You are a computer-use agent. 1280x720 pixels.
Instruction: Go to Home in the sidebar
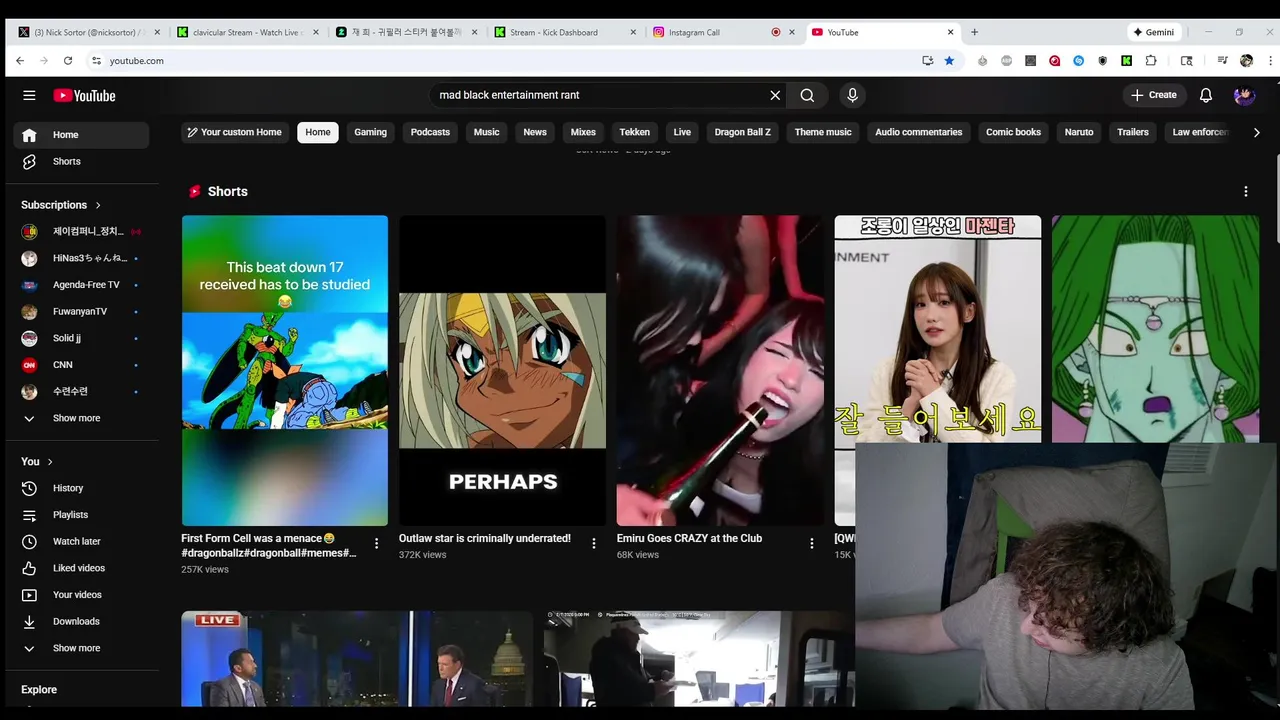pyautogui.click(x=81, y=135)
